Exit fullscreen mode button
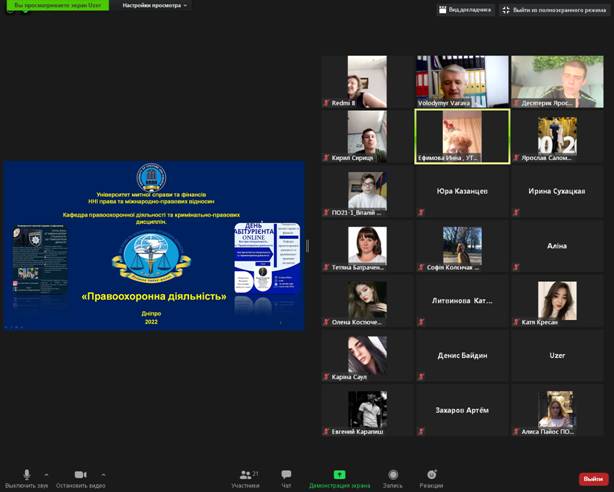 pyautogui.click(x=555, y=10)
